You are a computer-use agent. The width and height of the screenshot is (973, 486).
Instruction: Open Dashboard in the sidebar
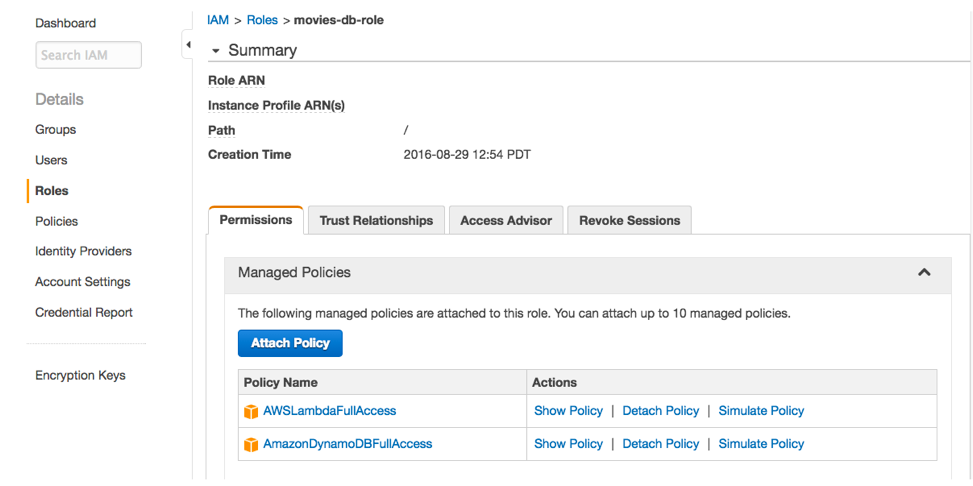(66, 24)
